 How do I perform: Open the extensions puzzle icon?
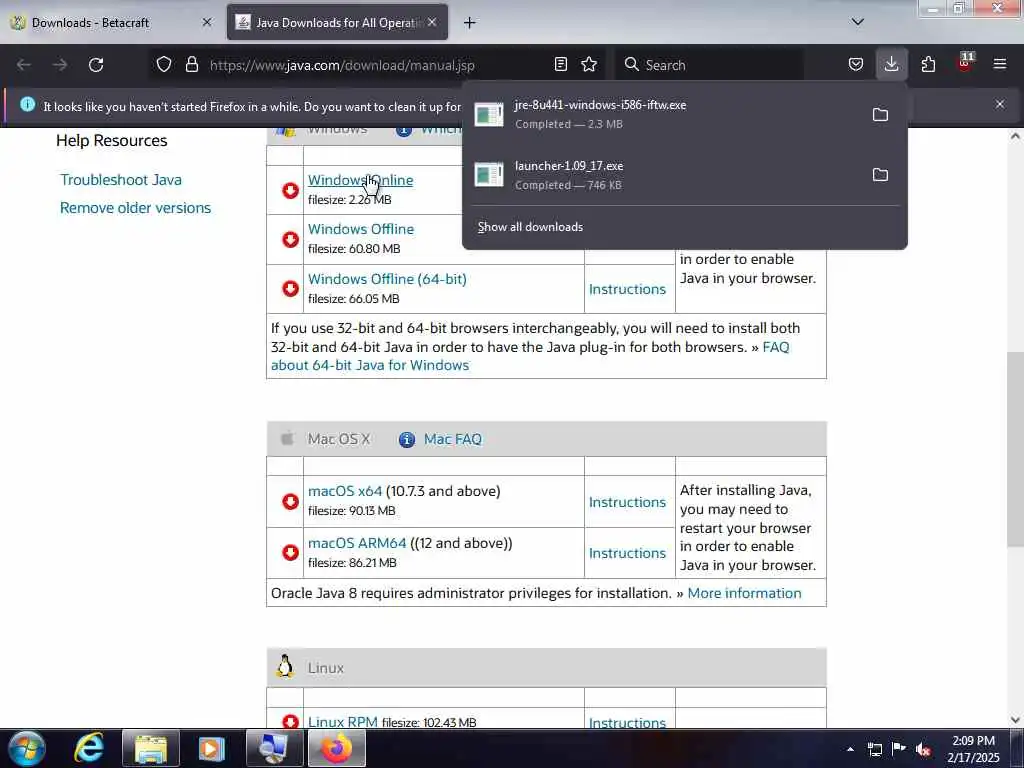coord(928,65)
